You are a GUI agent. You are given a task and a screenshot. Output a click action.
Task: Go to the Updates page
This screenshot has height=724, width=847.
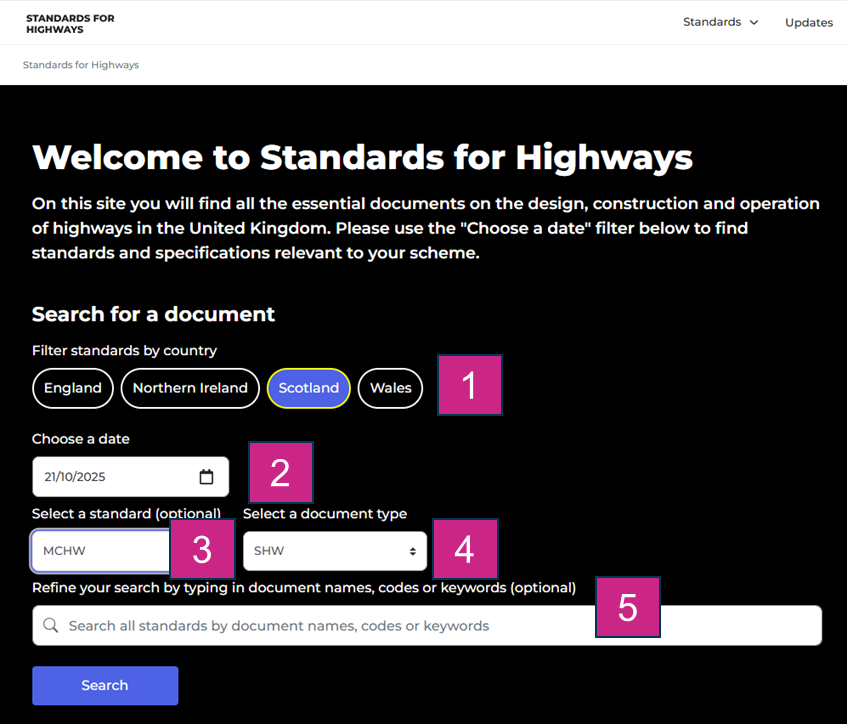pos(808,23)
